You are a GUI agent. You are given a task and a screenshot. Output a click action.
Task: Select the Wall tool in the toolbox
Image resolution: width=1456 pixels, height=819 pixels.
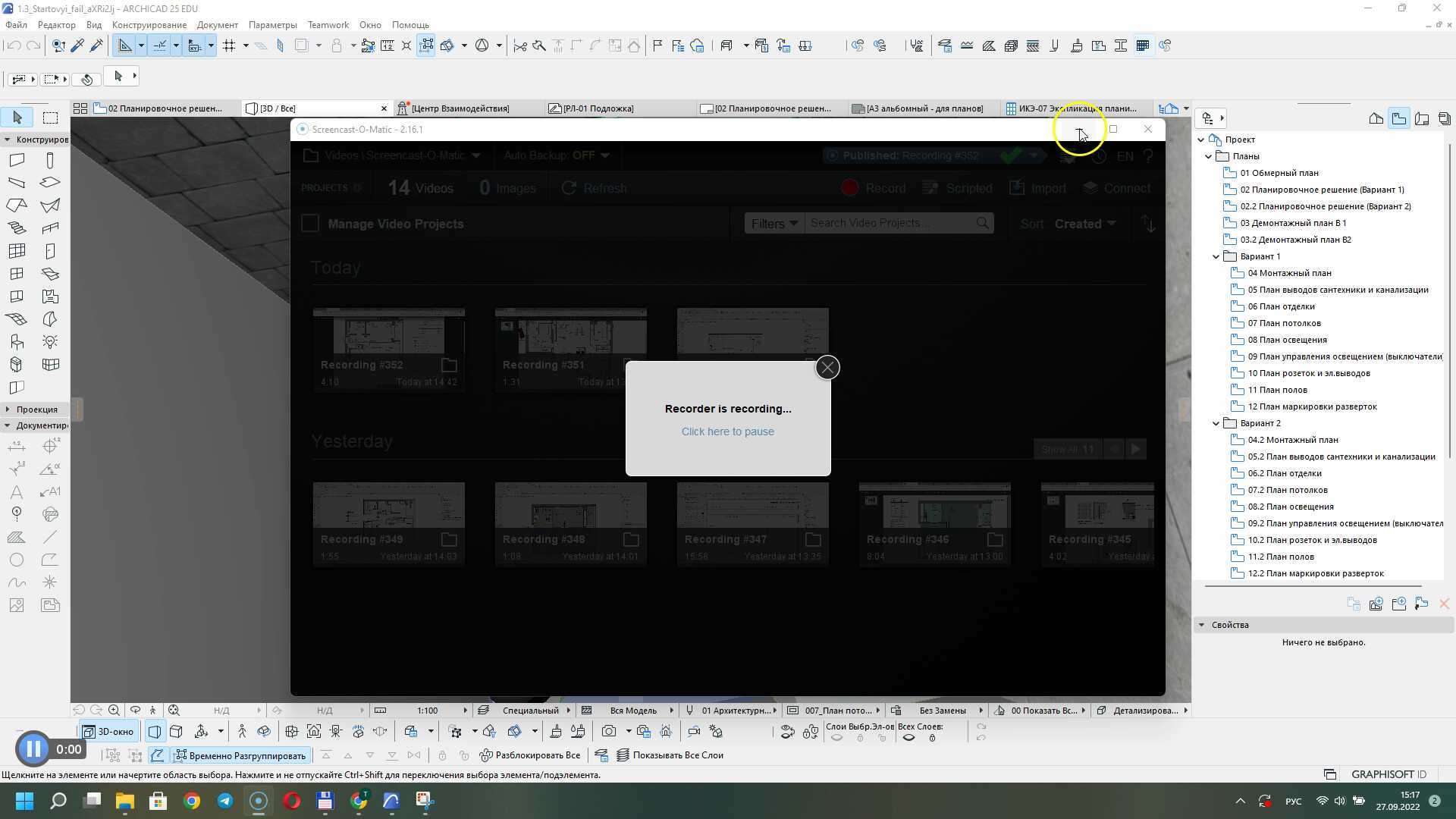(x=17, y=161)
